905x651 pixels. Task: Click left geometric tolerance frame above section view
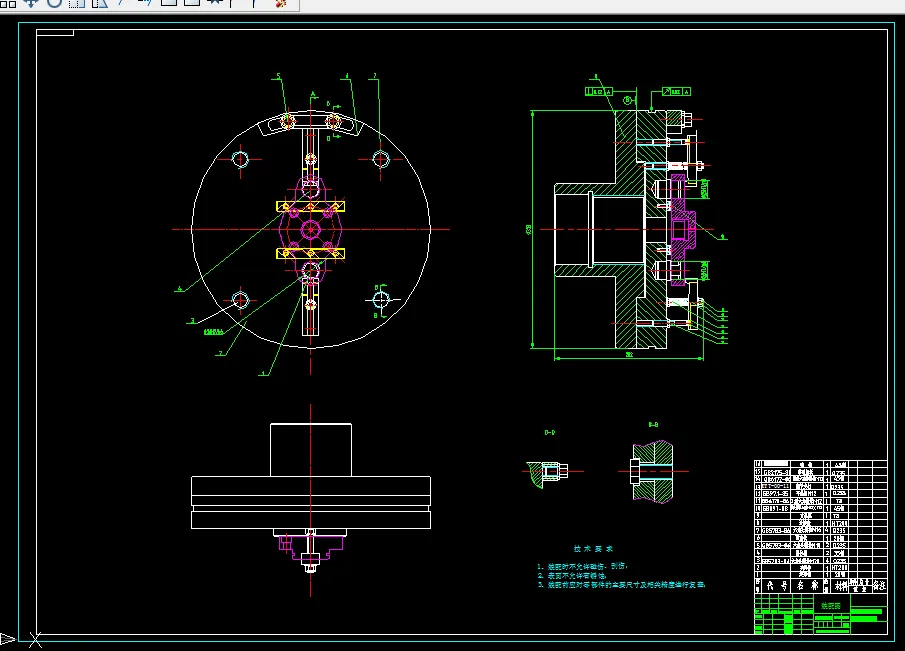tap(599, 92)
